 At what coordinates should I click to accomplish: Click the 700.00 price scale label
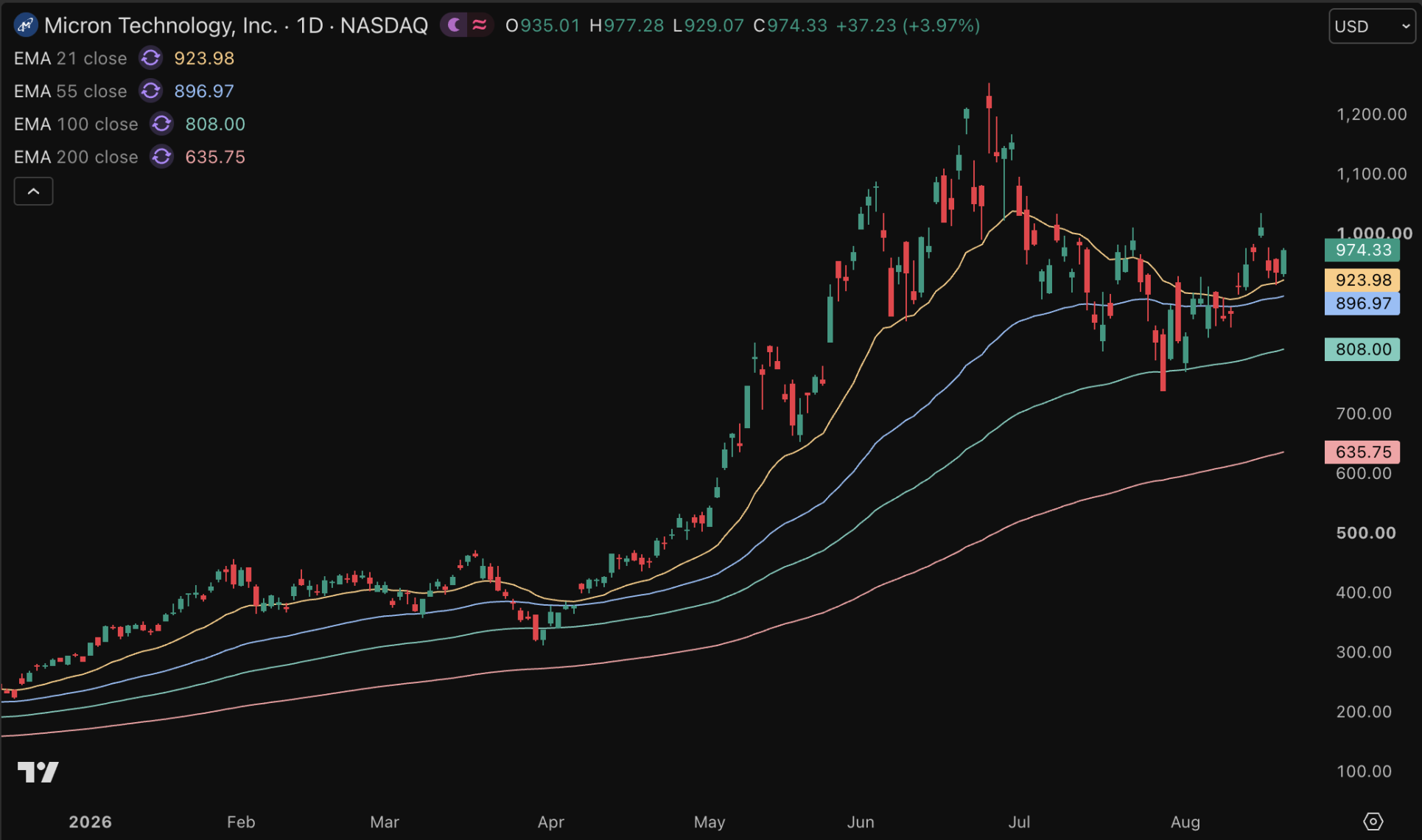(x=1364, y=413)
